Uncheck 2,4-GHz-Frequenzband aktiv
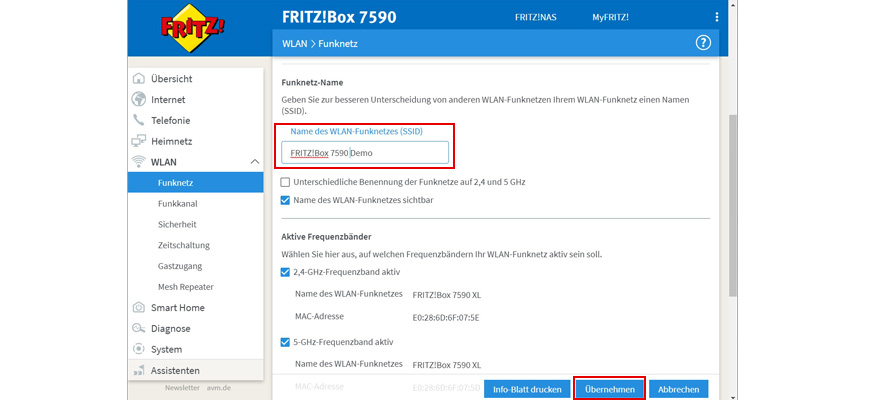 click(286, 272)
